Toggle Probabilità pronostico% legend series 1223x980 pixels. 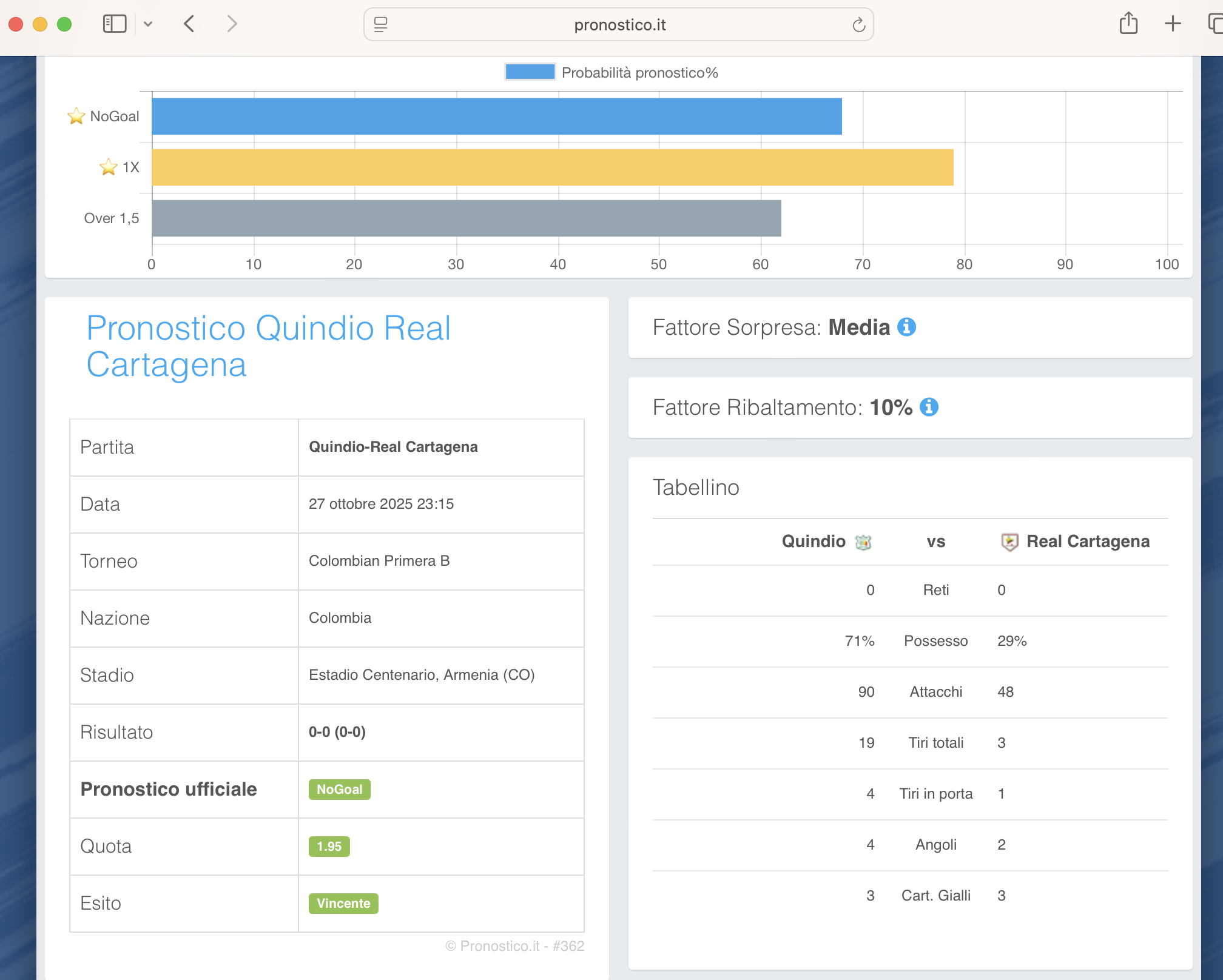[639, 73]
